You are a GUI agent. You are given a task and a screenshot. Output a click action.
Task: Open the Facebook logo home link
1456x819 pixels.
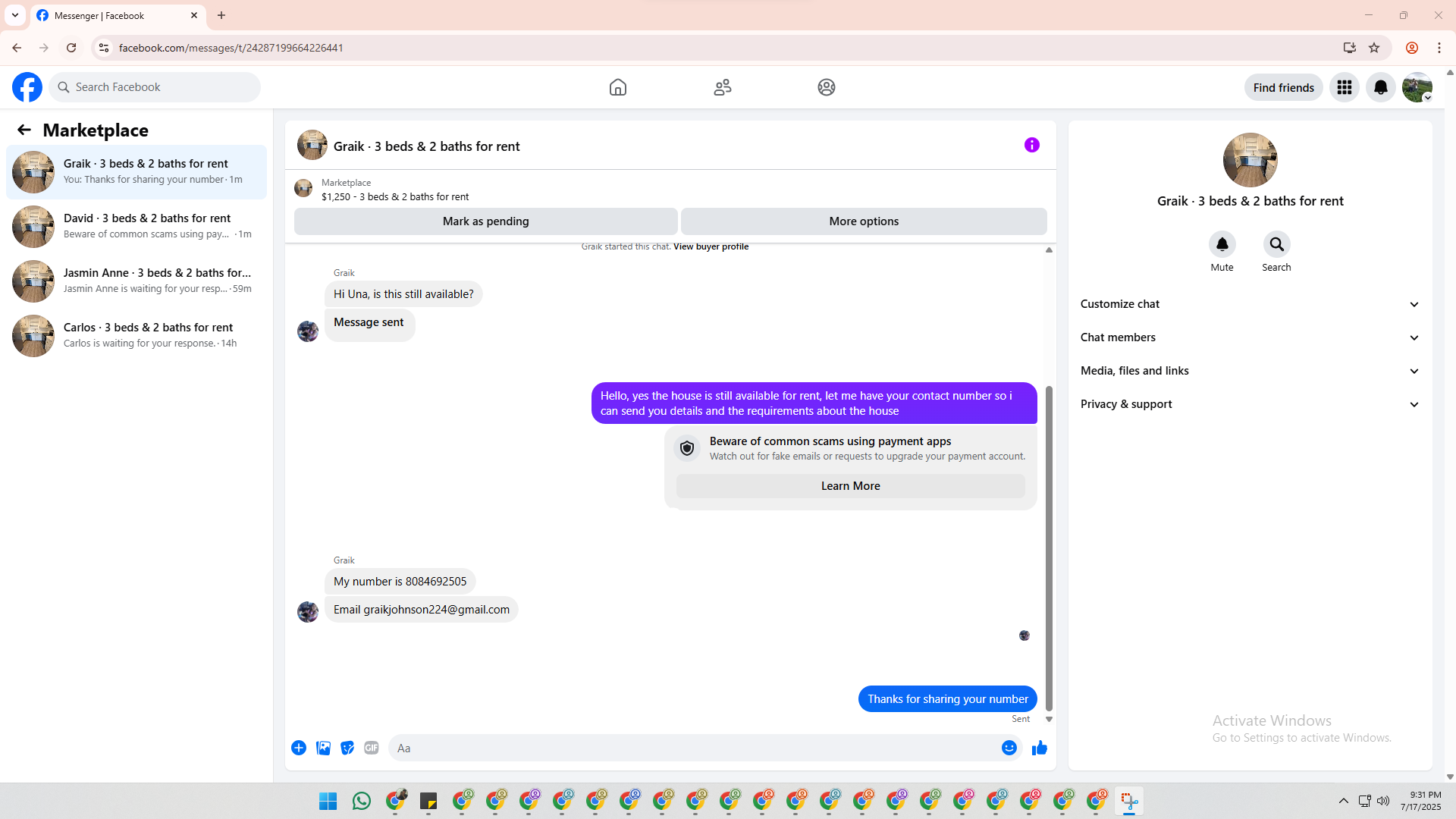27,87
